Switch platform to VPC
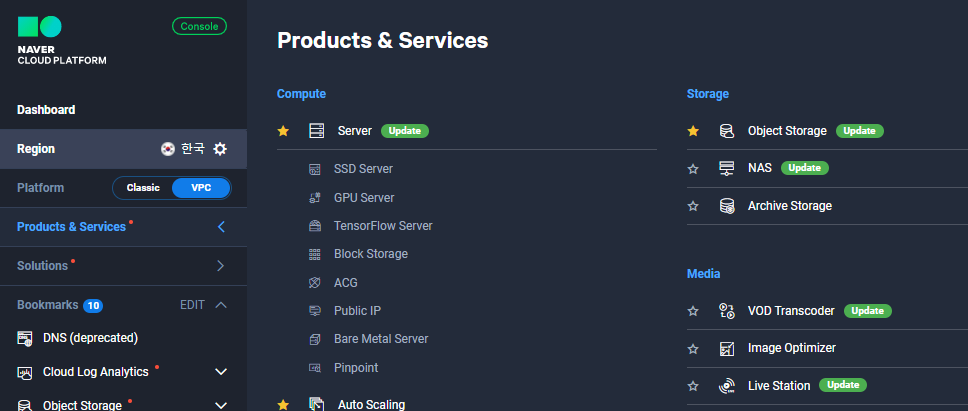Screen dimensions: 968x411 point(201,188)
